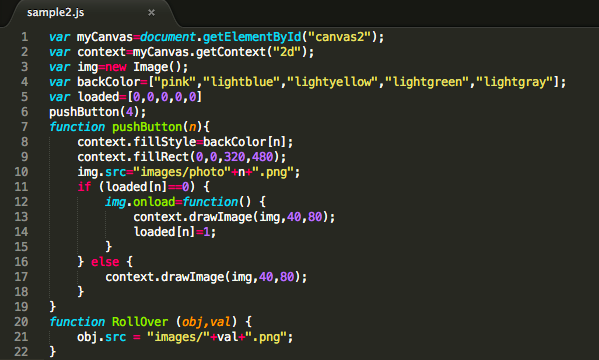Screen dimensions: 599x360
Task: Click the context.fillStyle statement
Action: 185,142
